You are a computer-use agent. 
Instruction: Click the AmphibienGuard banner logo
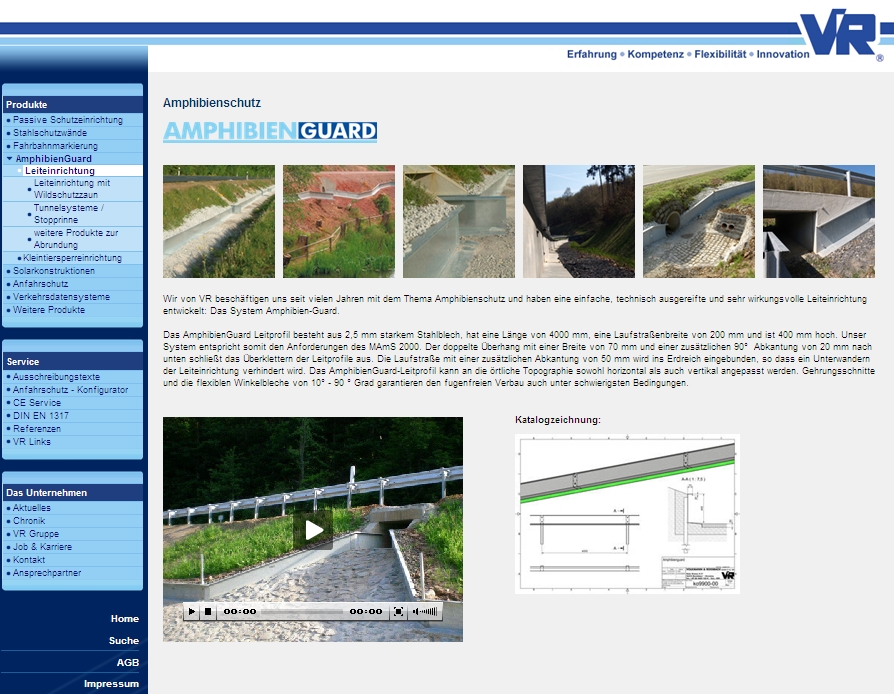coord(270,131)
